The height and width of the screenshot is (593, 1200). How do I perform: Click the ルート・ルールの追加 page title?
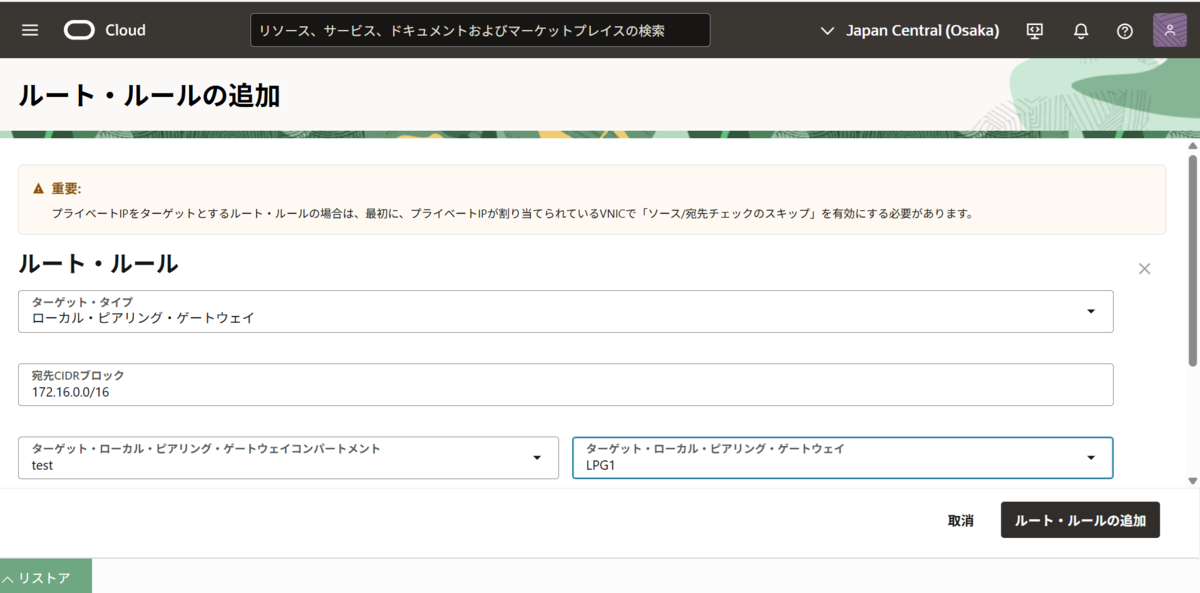click(149, 96)
